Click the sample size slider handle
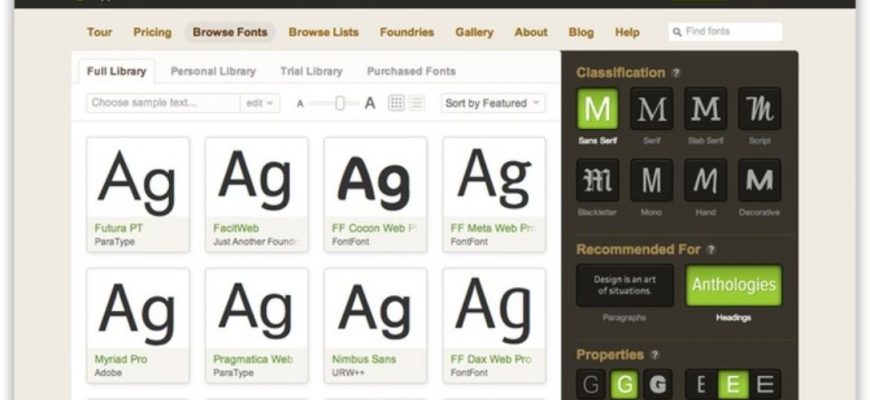This screenshot has width=870, height=400. coord(340,103)
